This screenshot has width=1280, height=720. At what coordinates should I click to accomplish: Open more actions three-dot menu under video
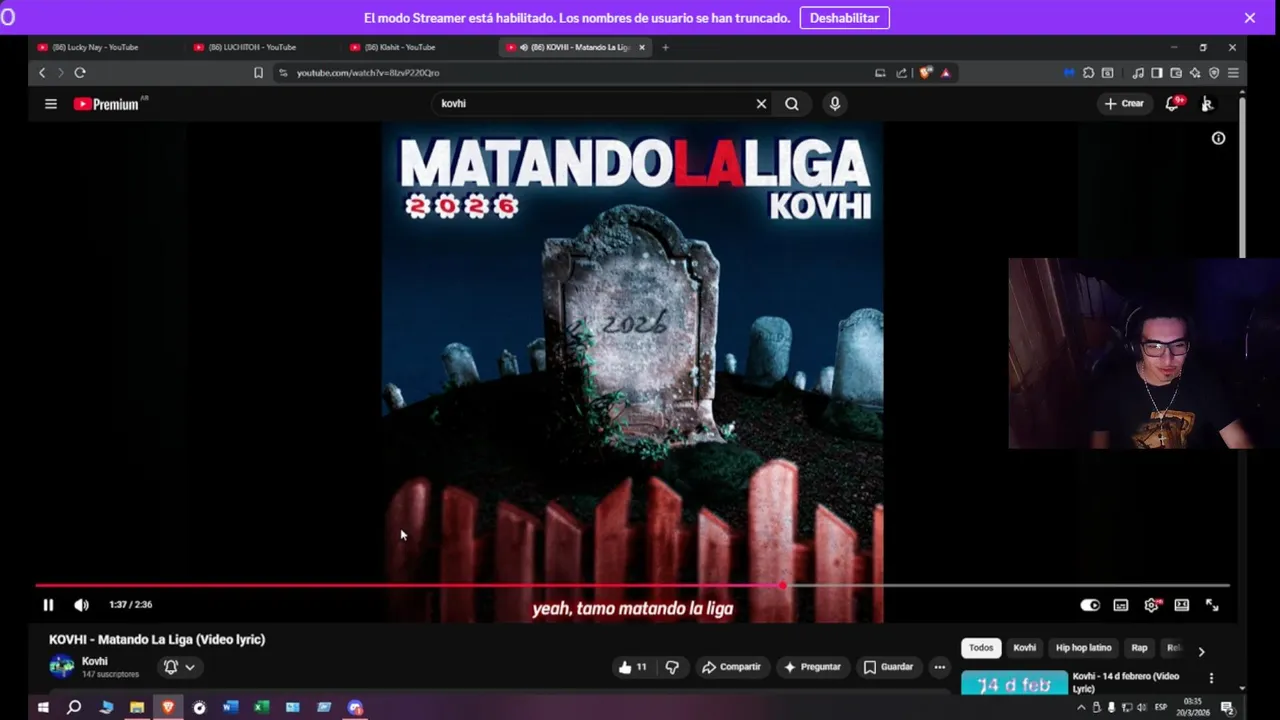click(x=939, y=667)
